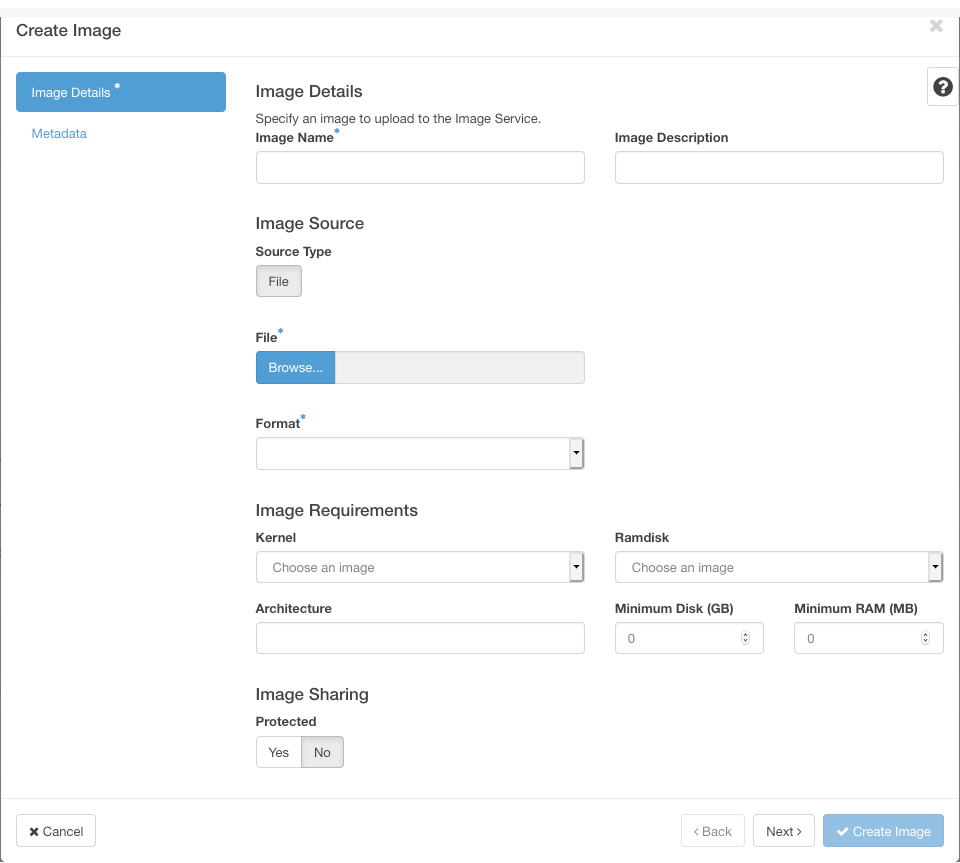Focus the Image Description field

pyautogui.click(x=778, y=168)
